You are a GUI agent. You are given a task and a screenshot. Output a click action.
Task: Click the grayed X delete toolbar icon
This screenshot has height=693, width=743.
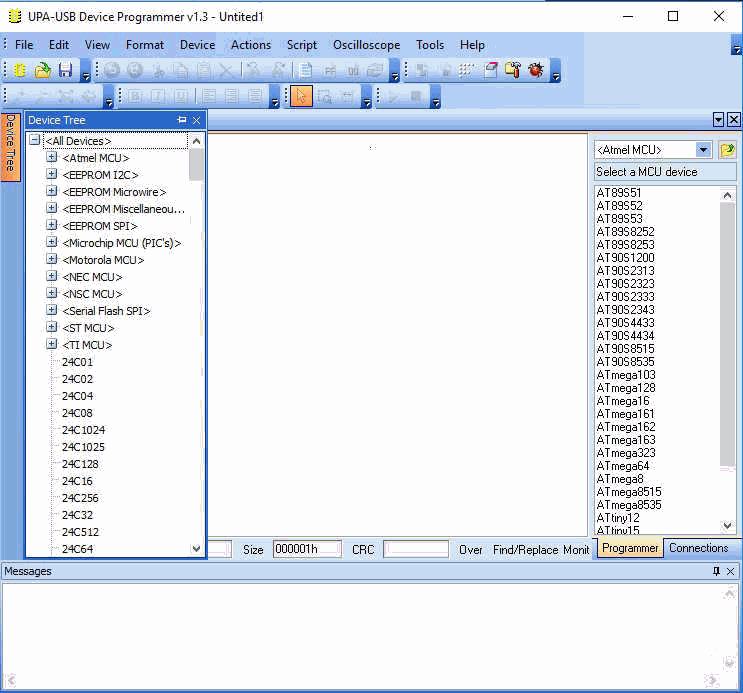[227, 70]
